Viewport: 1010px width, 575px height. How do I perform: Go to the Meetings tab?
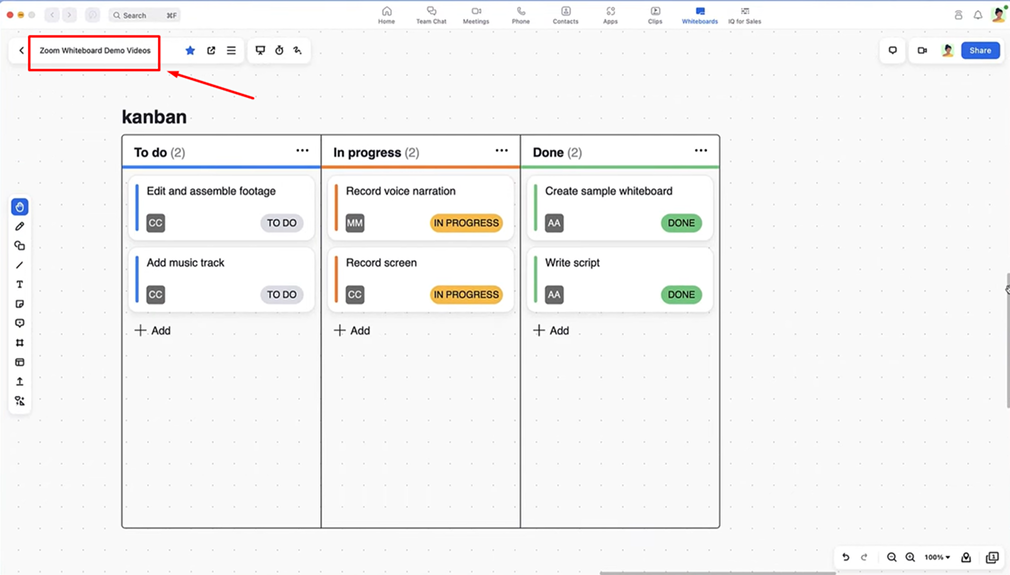[x=476, y=15]
